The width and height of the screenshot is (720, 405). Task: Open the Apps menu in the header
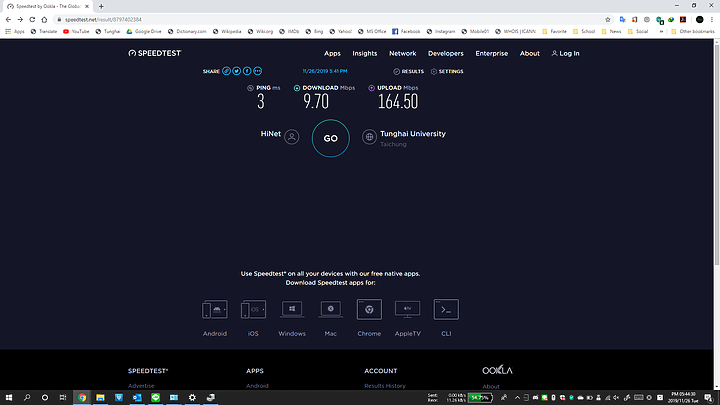(332, 53)
